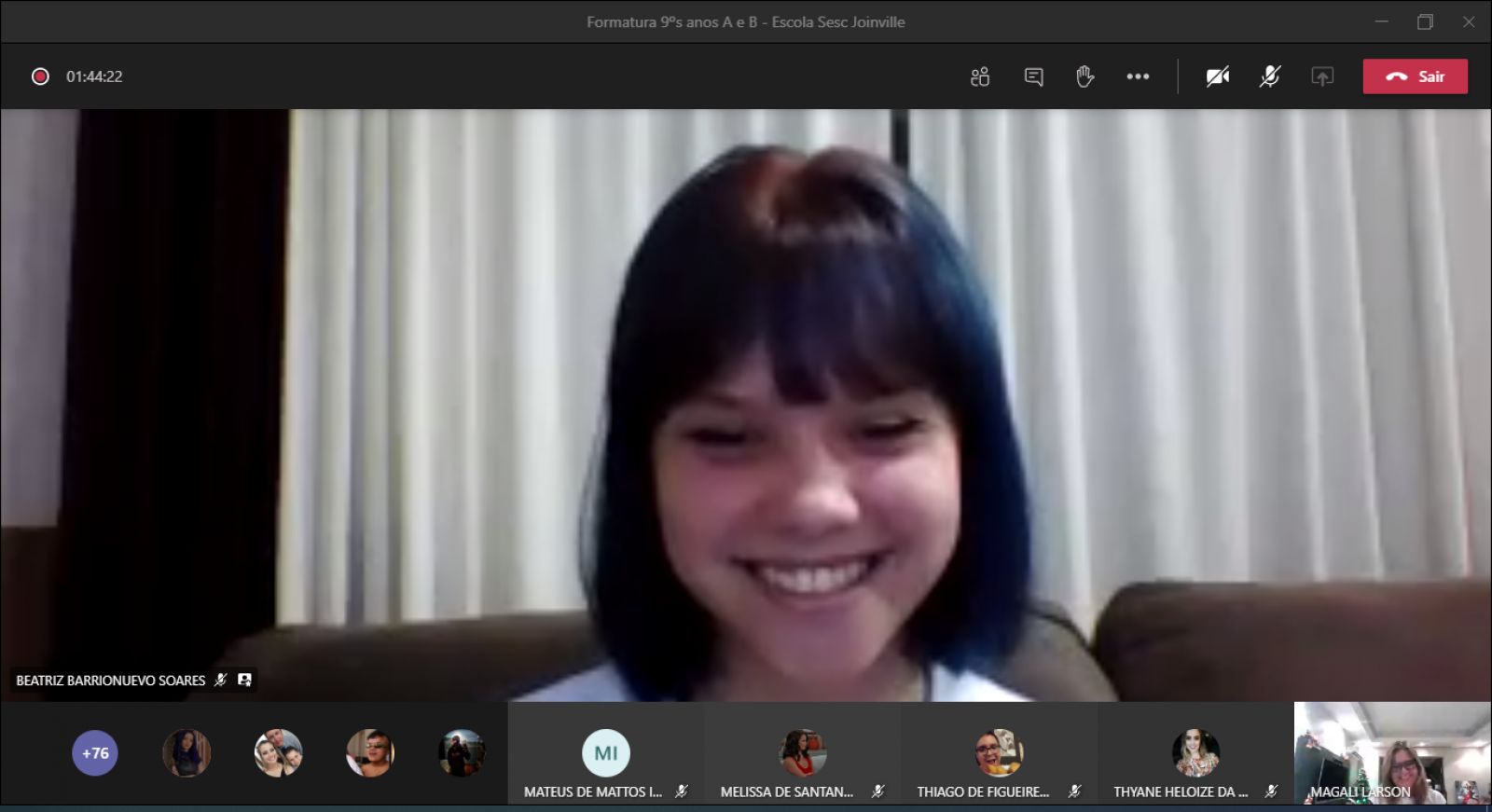Click the muted mic icon beside Beatriz's name

pos(221,681)
